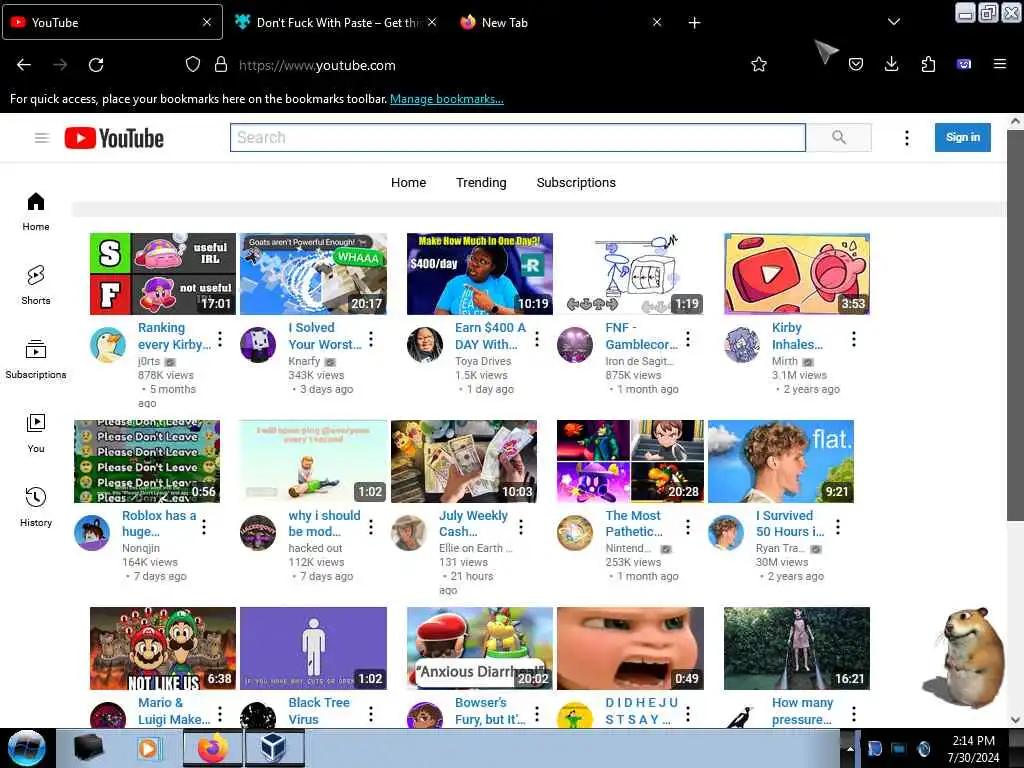1024x768 pixels.
Task: Open the Pocket save icon
Action: pyautogui.click(x=856, y=65)
